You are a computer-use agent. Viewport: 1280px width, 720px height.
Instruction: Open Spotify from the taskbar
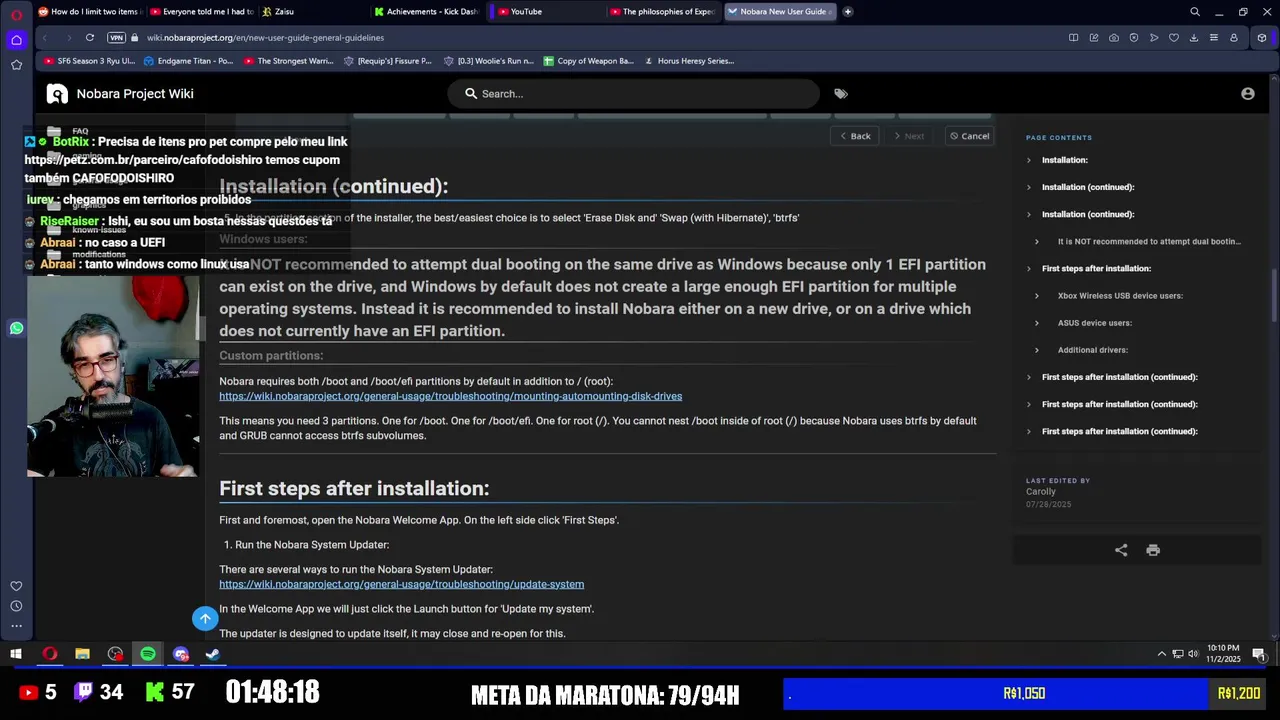point(148,654)
